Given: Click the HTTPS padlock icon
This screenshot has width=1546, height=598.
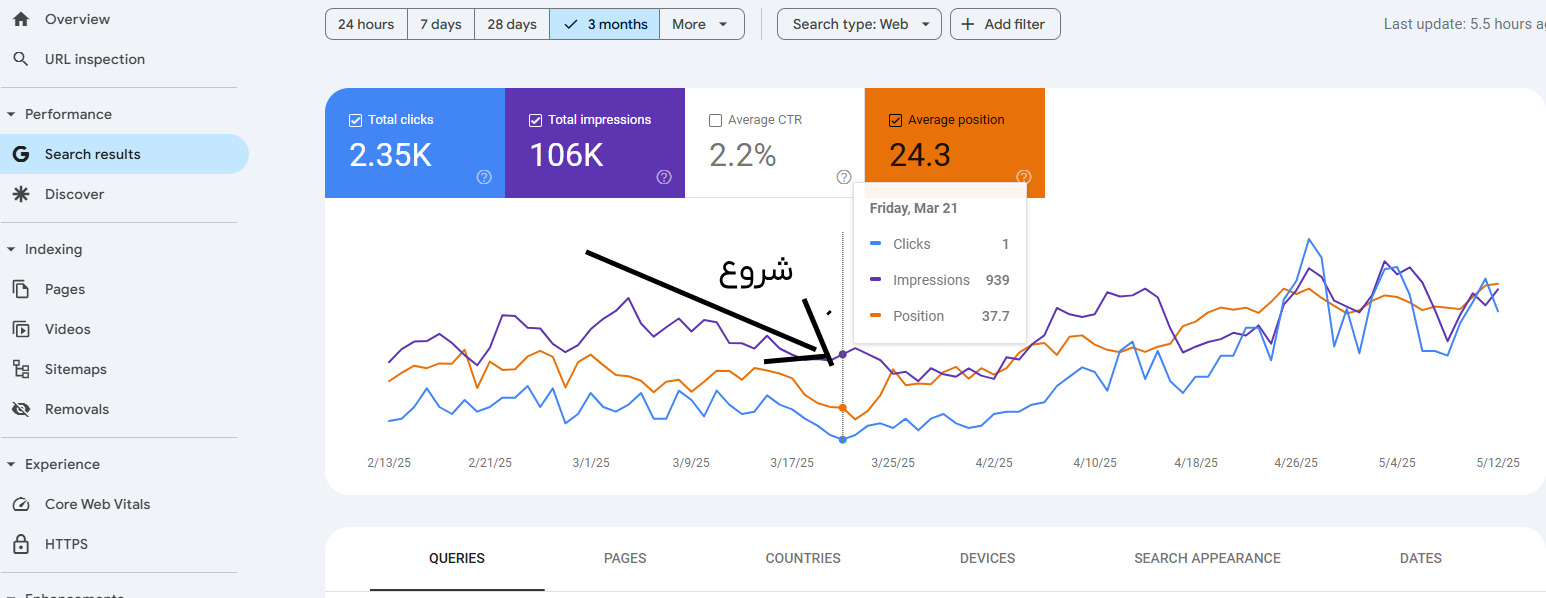Looking at the screenshot, I should [x=20, y=544].
